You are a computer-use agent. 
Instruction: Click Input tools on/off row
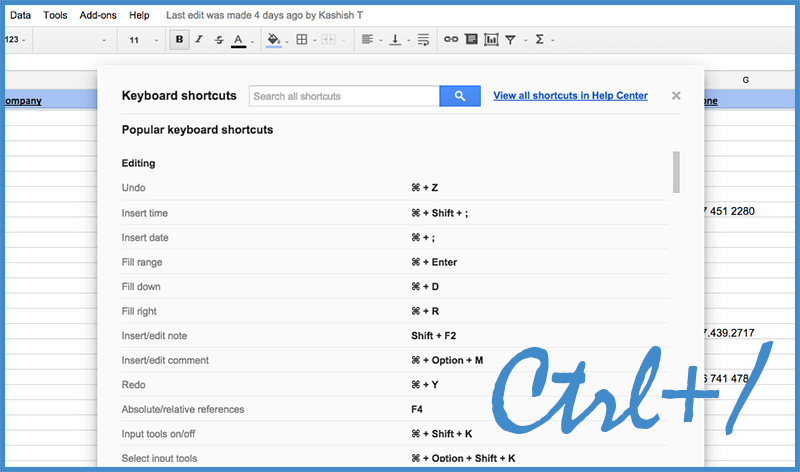tap(395, 433)
